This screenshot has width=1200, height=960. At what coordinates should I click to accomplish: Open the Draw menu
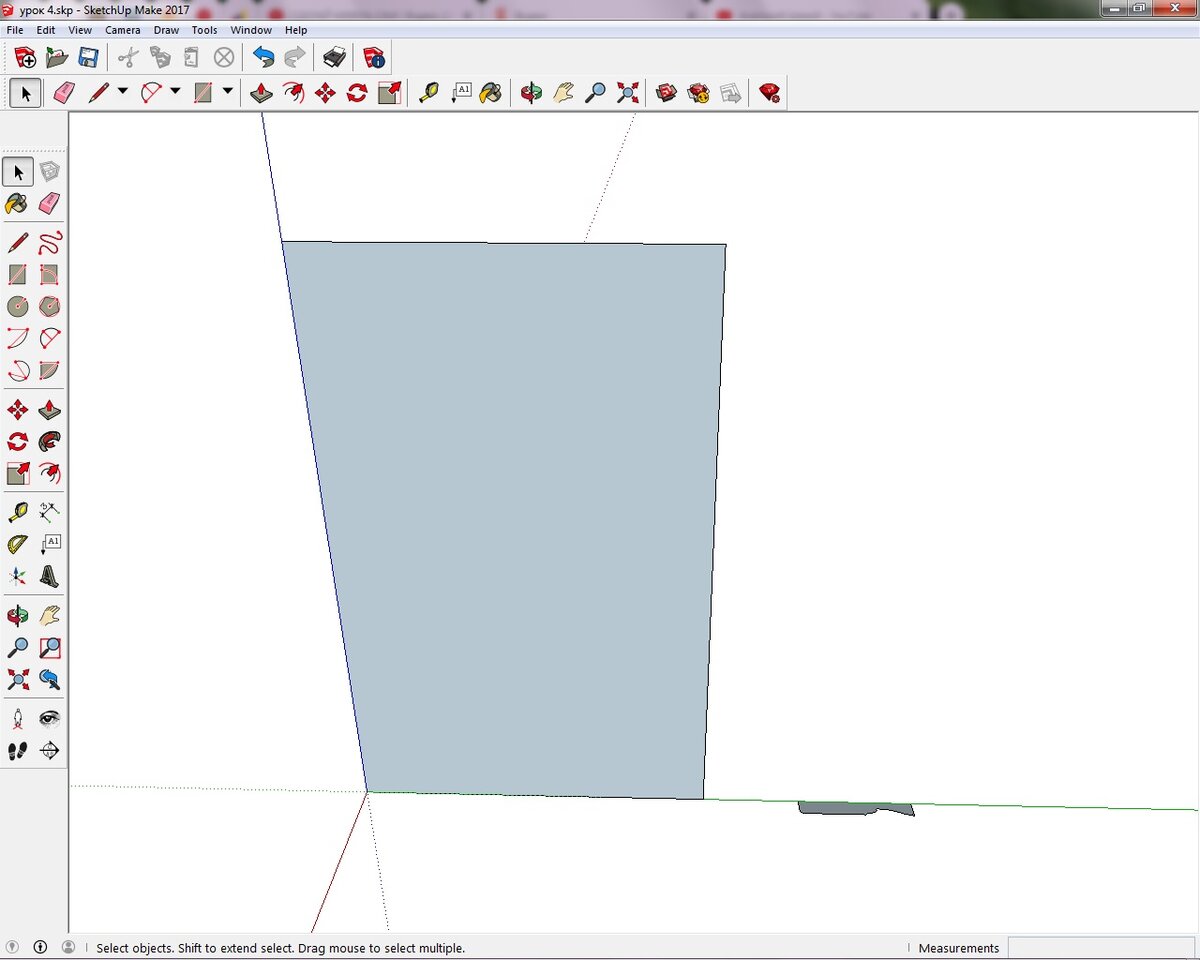pyautogui.click(x=166, y=30)
